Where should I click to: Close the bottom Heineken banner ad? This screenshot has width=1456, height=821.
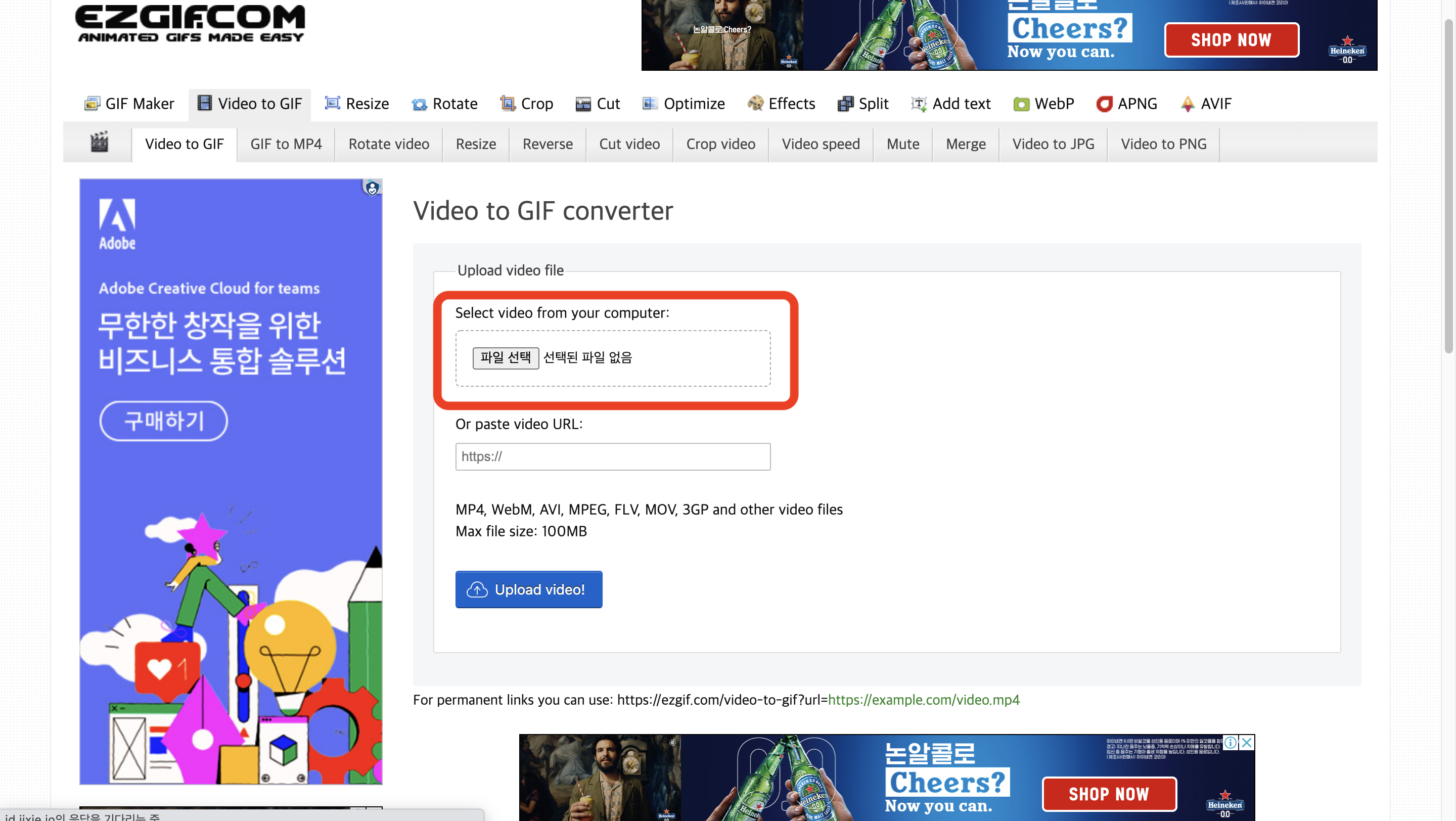(1246, 743)
